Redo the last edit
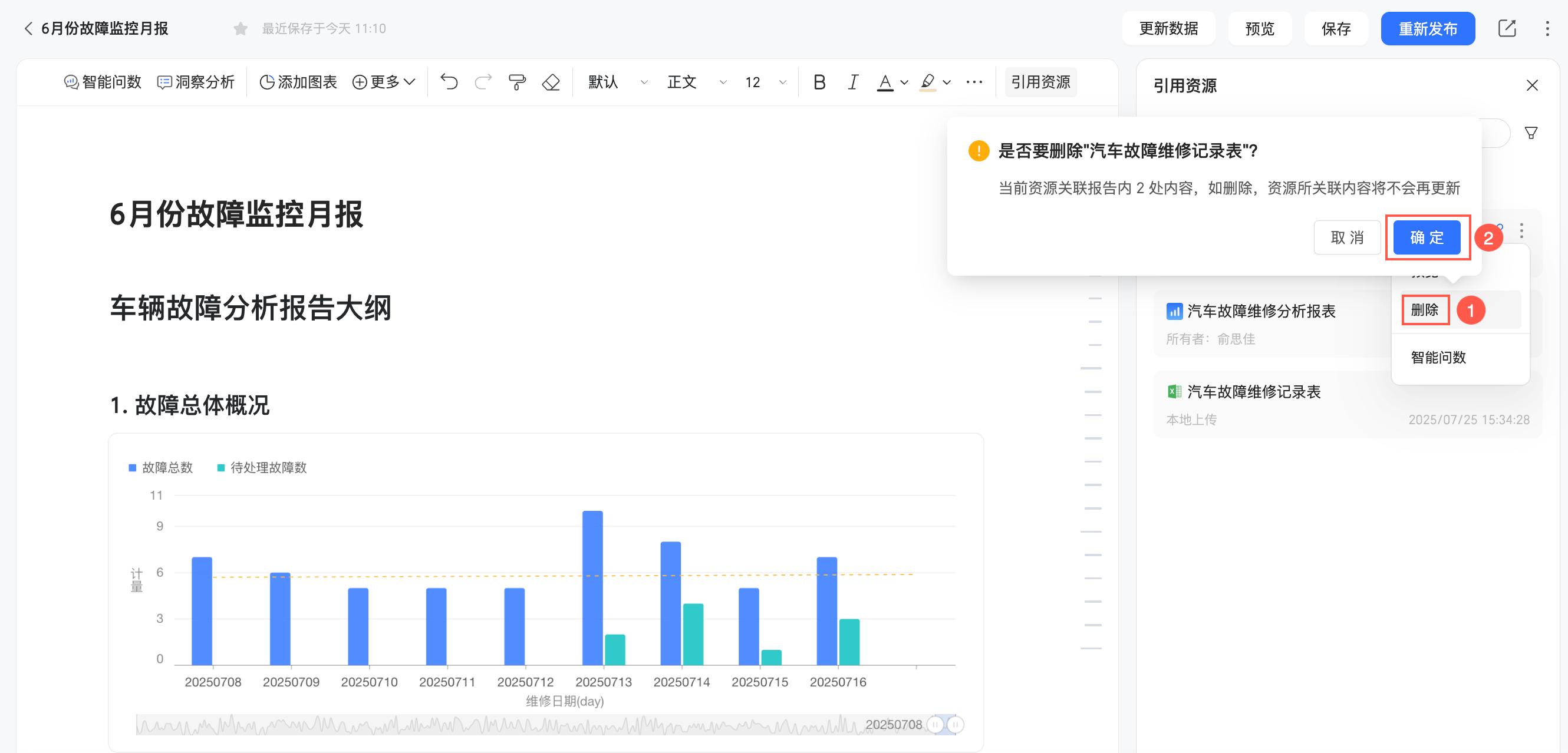1568x753 pixels. [483, 82]
